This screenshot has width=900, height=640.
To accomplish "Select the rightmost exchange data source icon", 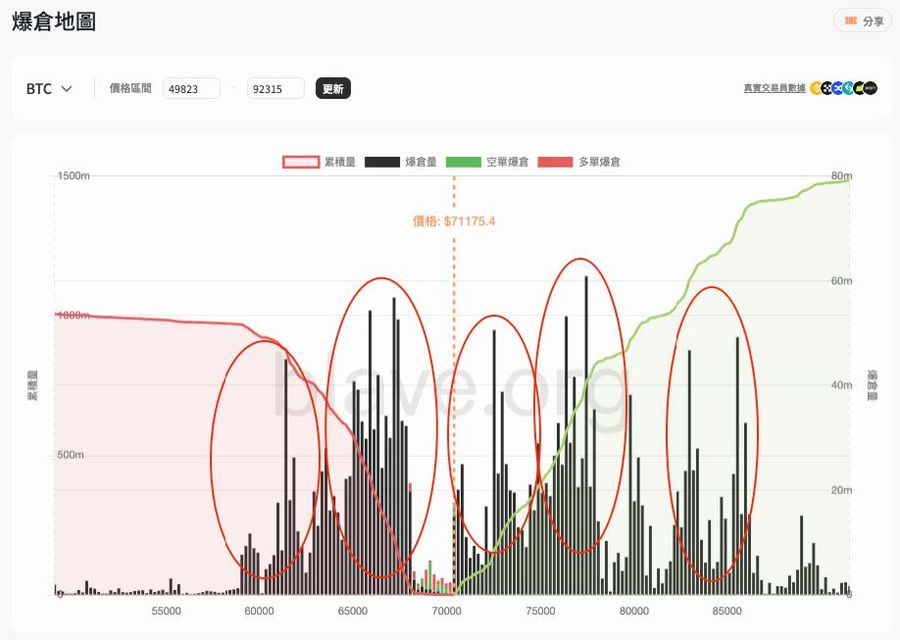I will [x=871, y=88].
